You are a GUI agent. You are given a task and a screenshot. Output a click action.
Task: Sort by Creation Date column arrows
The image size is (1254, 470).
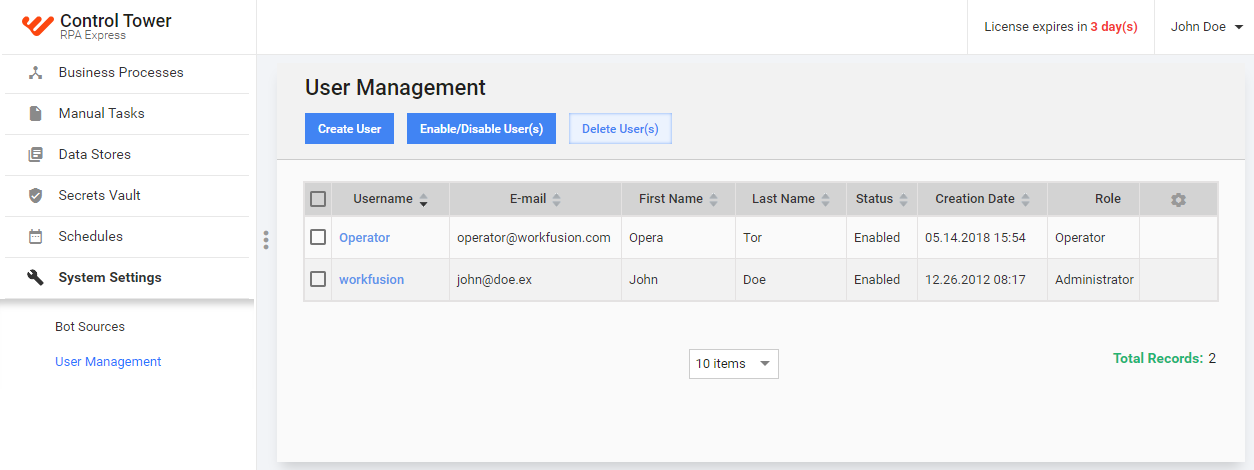[1025, 200]
